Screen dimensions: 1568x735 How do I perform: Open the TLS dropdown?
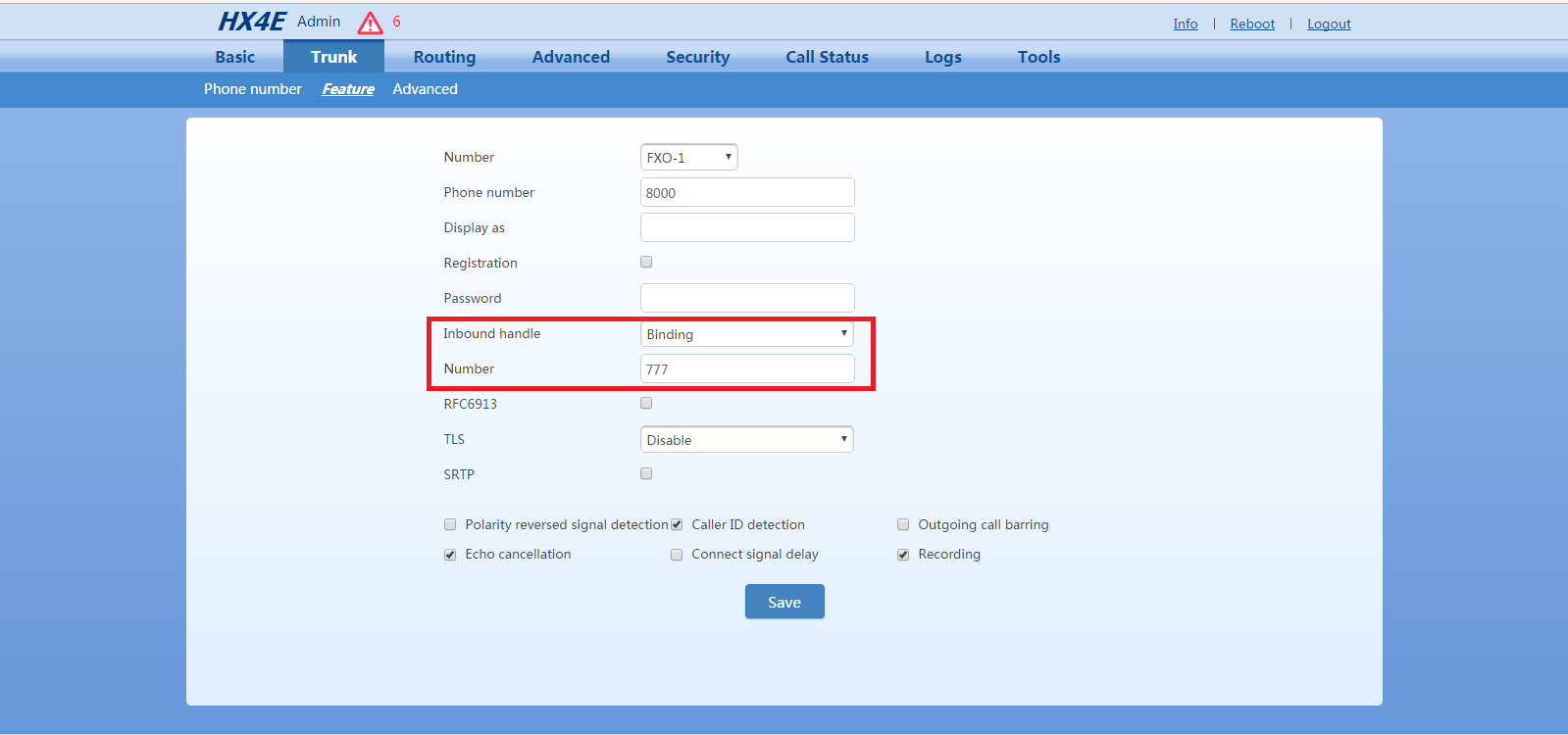click(x=746, y=440)
